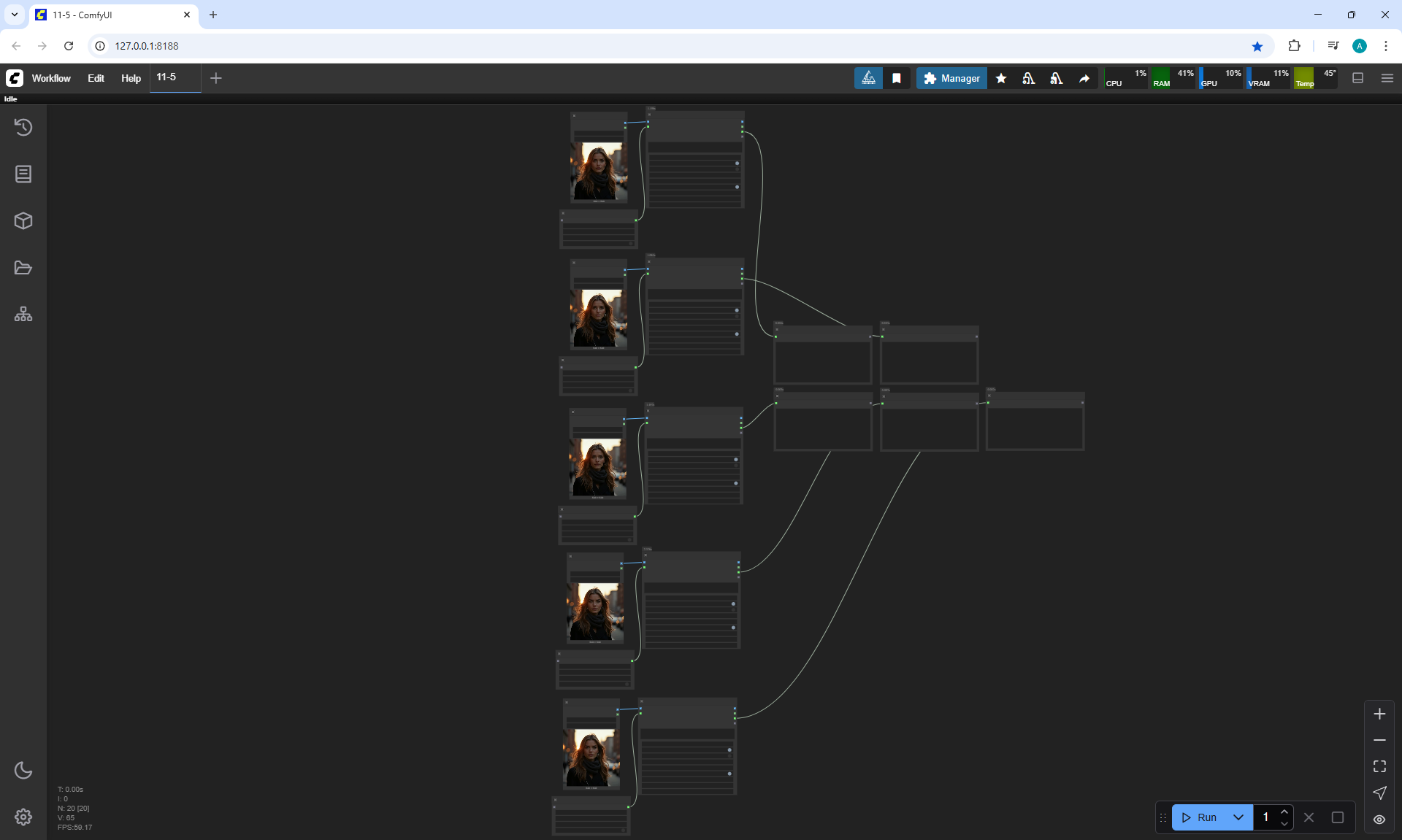Fit the workflow view to screen
This screenshot has height=840, width=1402.
(1379, 766)
